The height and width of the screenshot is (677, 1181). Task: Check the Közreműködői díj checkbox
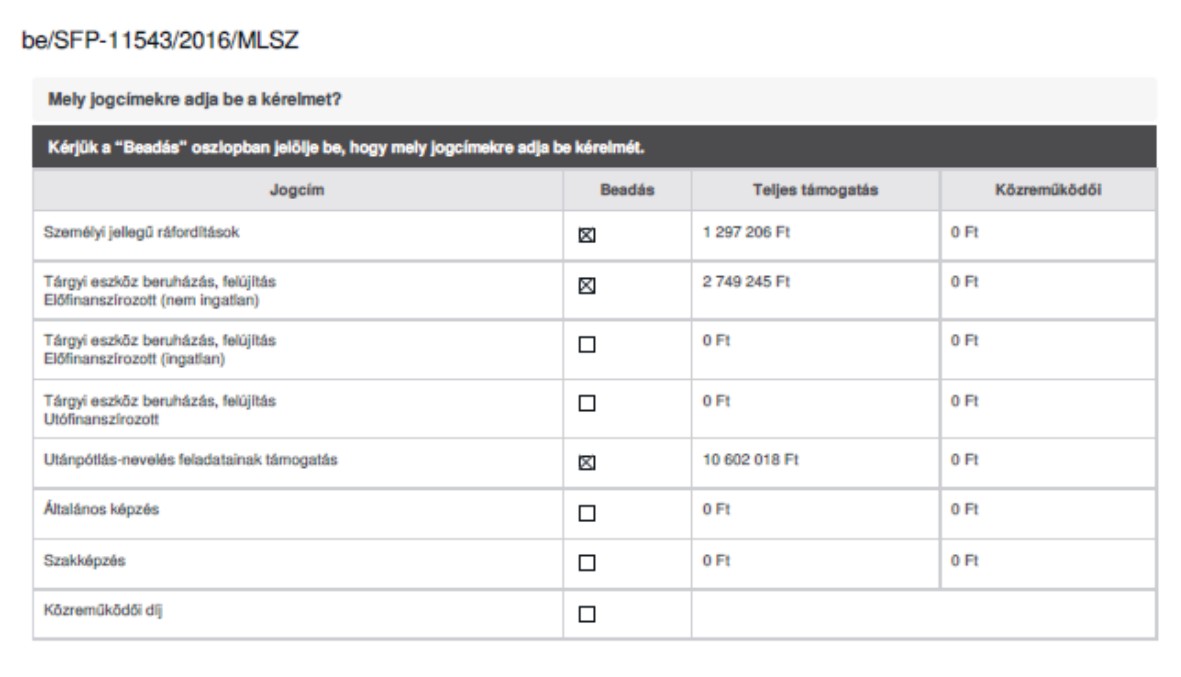pos(587,614)
